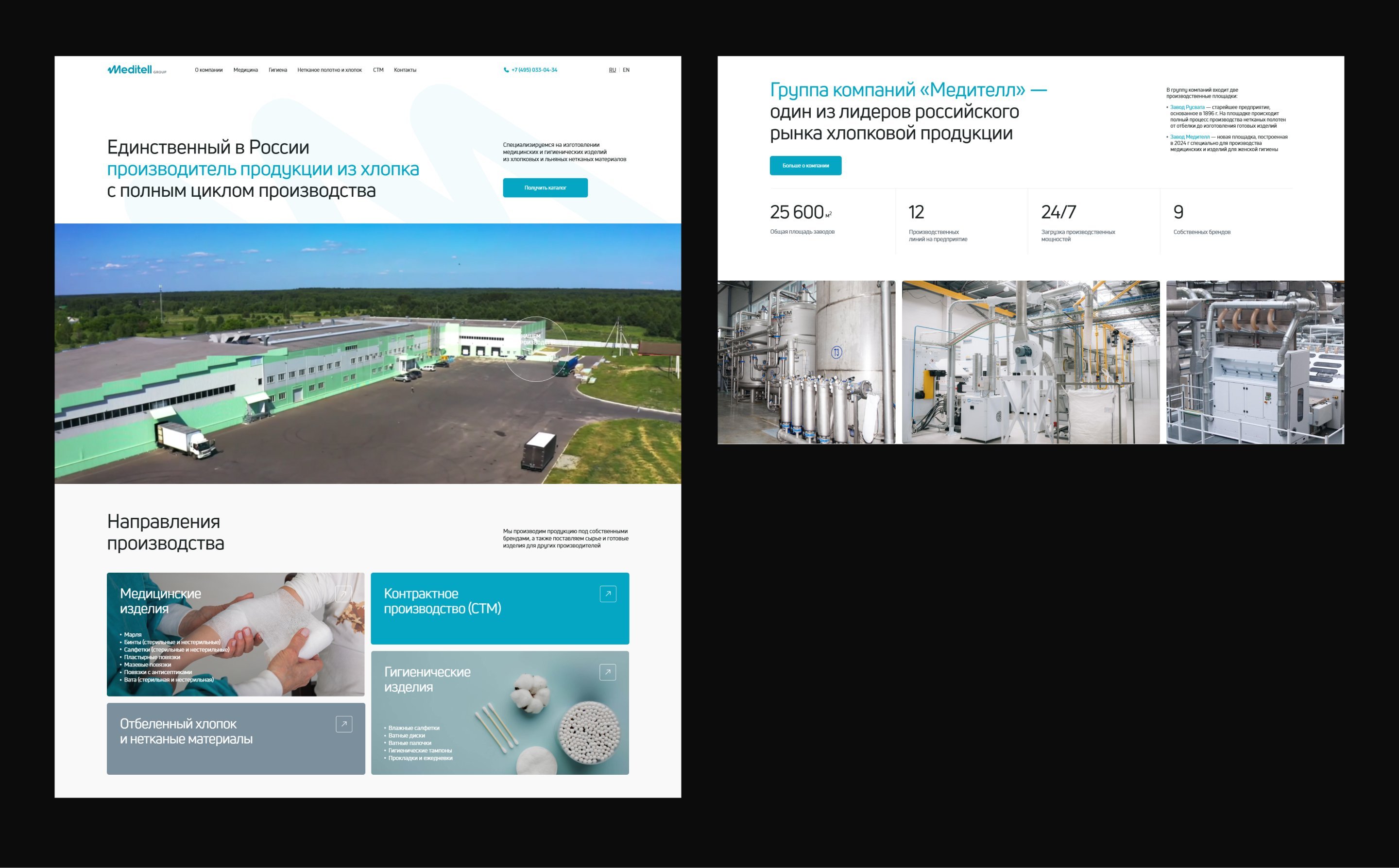The image size is (1399, 868).
Task: Open arrow icon on Гигиенические изделия card
Action: tap(607, 672)
